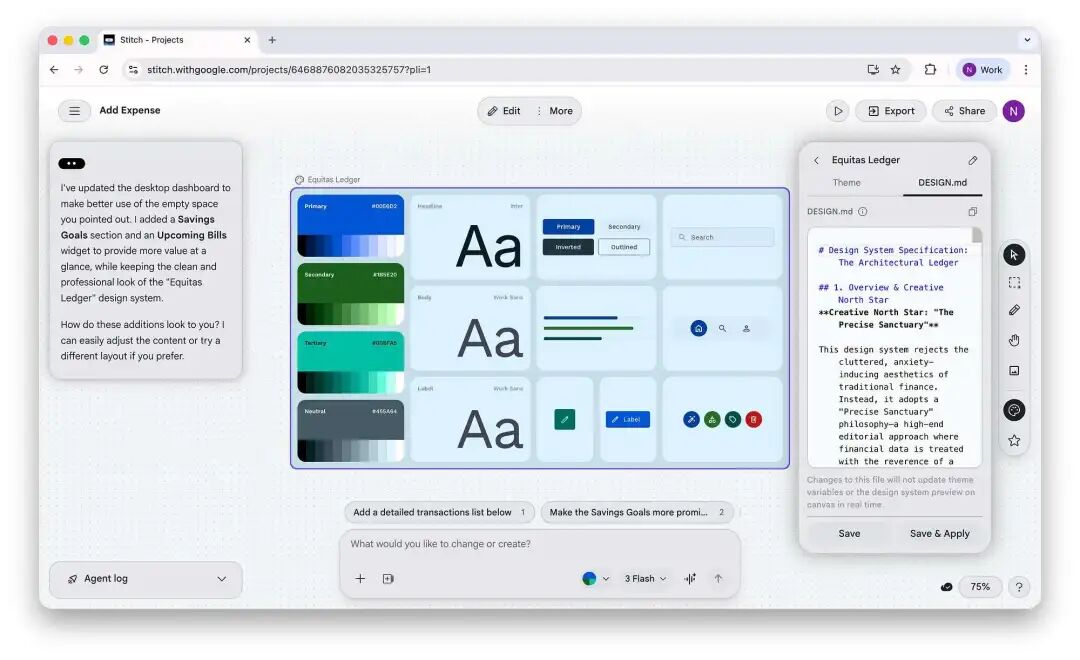Go back from Equitas Ledger panel
The height and width of the screenshot is (660, 1080).
point(816,160)
